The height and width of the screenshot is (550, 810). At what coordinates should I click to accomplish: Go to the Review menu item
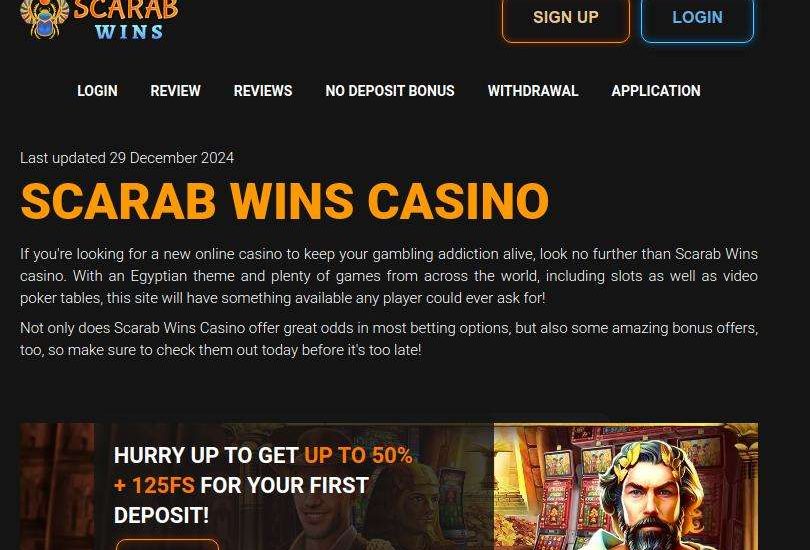(x=175, y=91)
